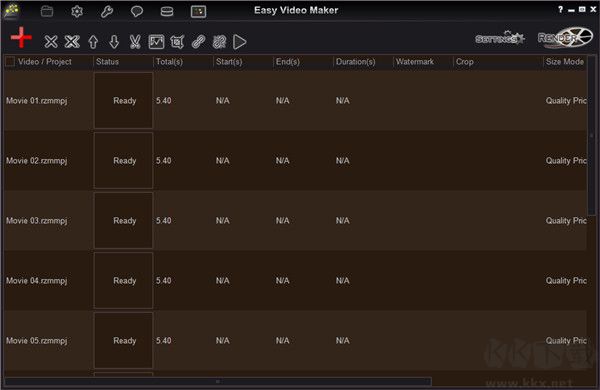
Task: Click the Start(s) column header
Action: (x=229, y=62)
